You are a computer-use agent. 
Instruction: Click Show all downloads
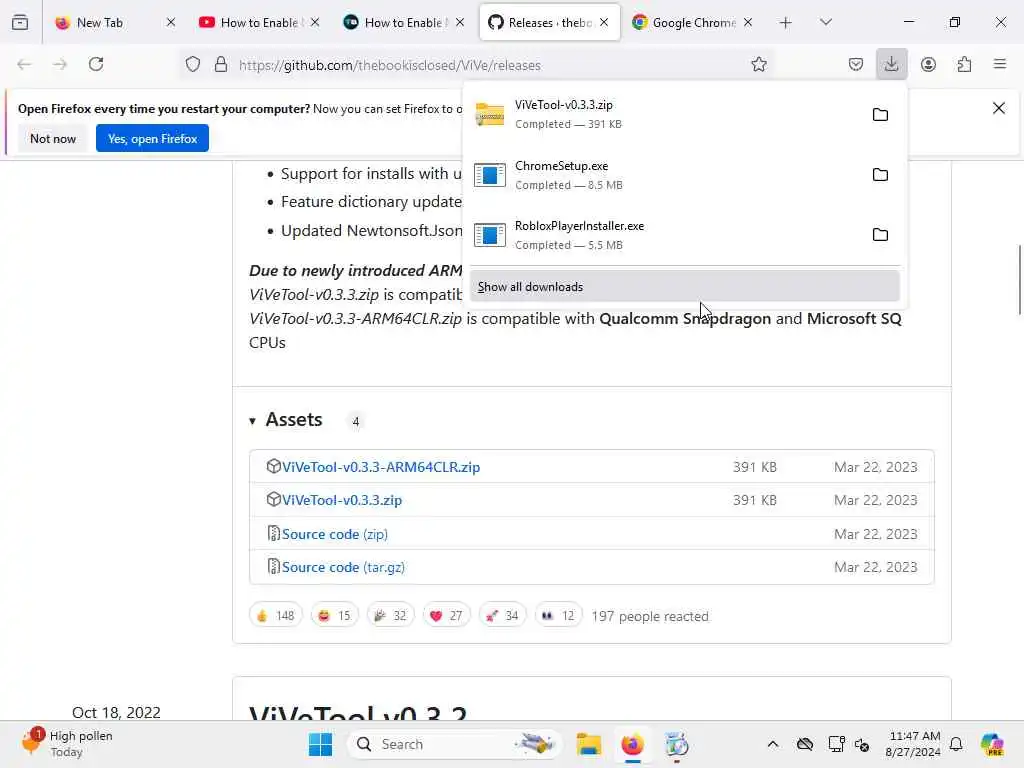pos(684,287)
